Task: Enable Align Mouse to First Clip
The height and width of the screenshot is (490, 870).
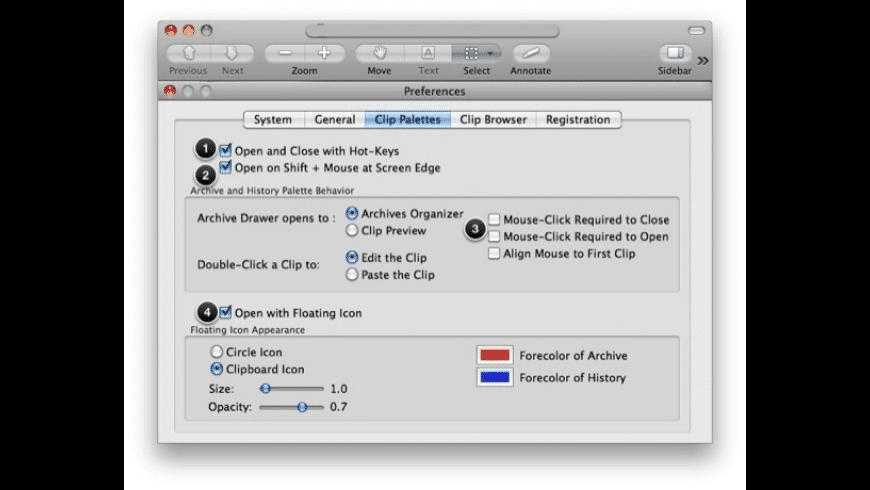Action: 494,254
